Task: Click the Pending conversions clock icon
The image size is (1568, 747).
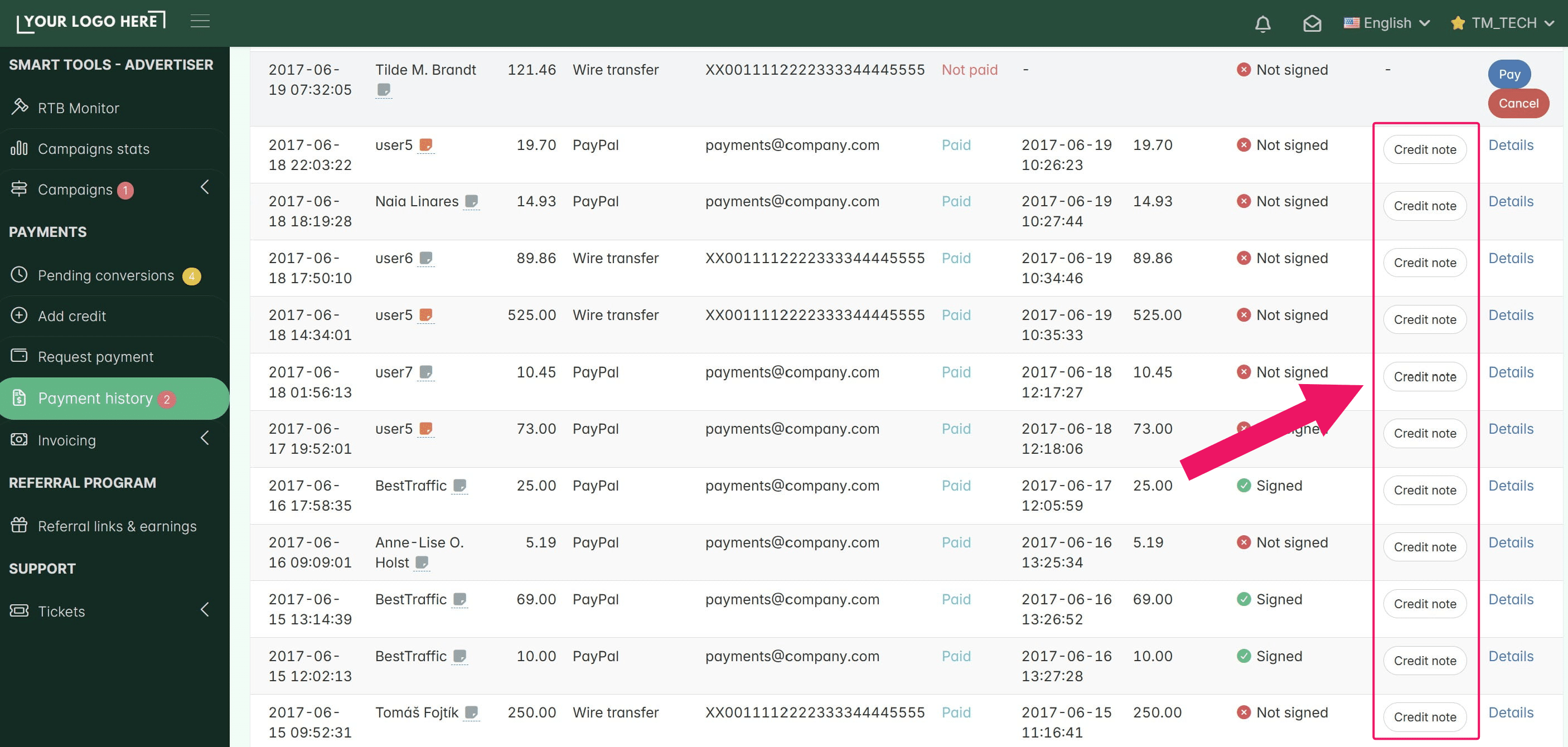Action: pyautogui.click(x=20, y=274)
